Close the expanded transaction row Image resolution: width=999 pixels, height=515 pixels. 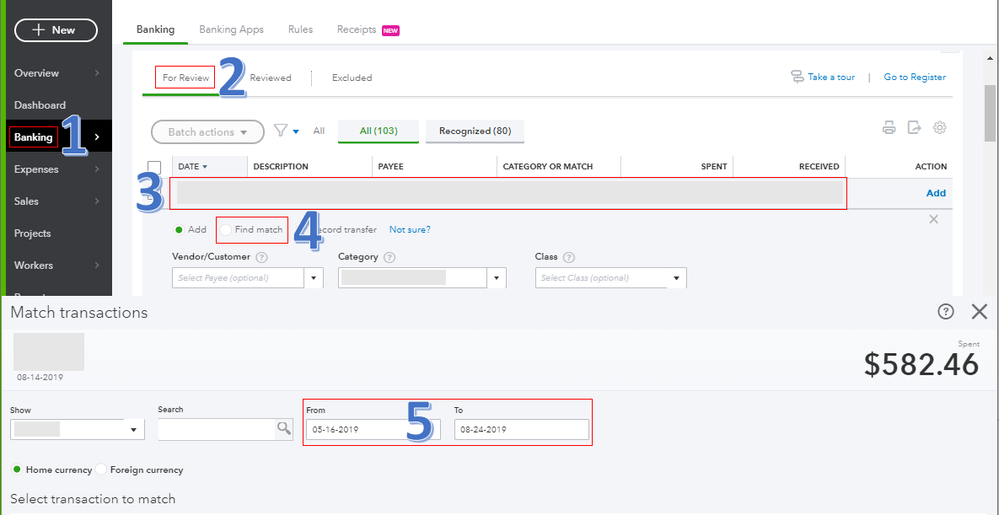point(933,219)
